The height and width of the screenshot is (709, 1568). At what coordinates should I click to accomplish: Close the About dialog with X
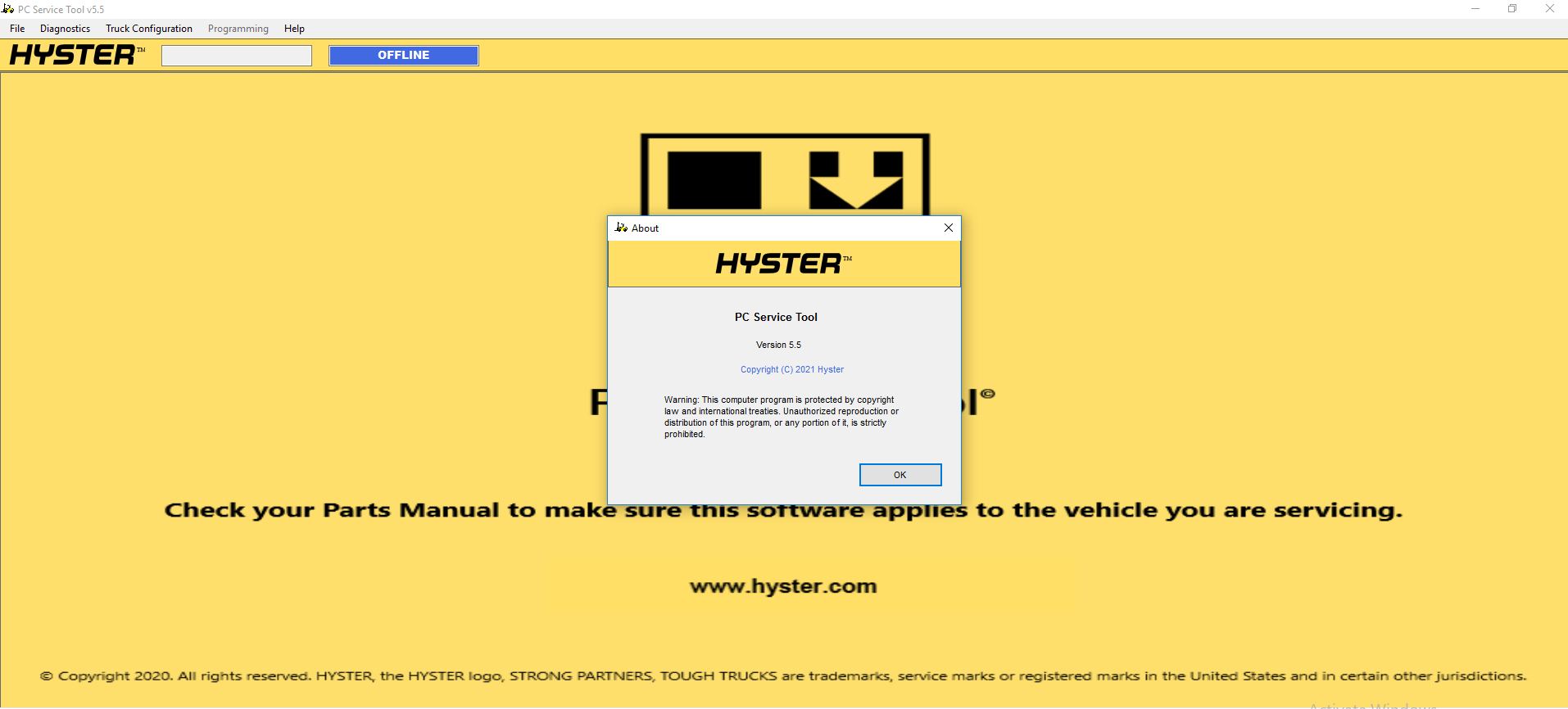click(x=948, y=228)
